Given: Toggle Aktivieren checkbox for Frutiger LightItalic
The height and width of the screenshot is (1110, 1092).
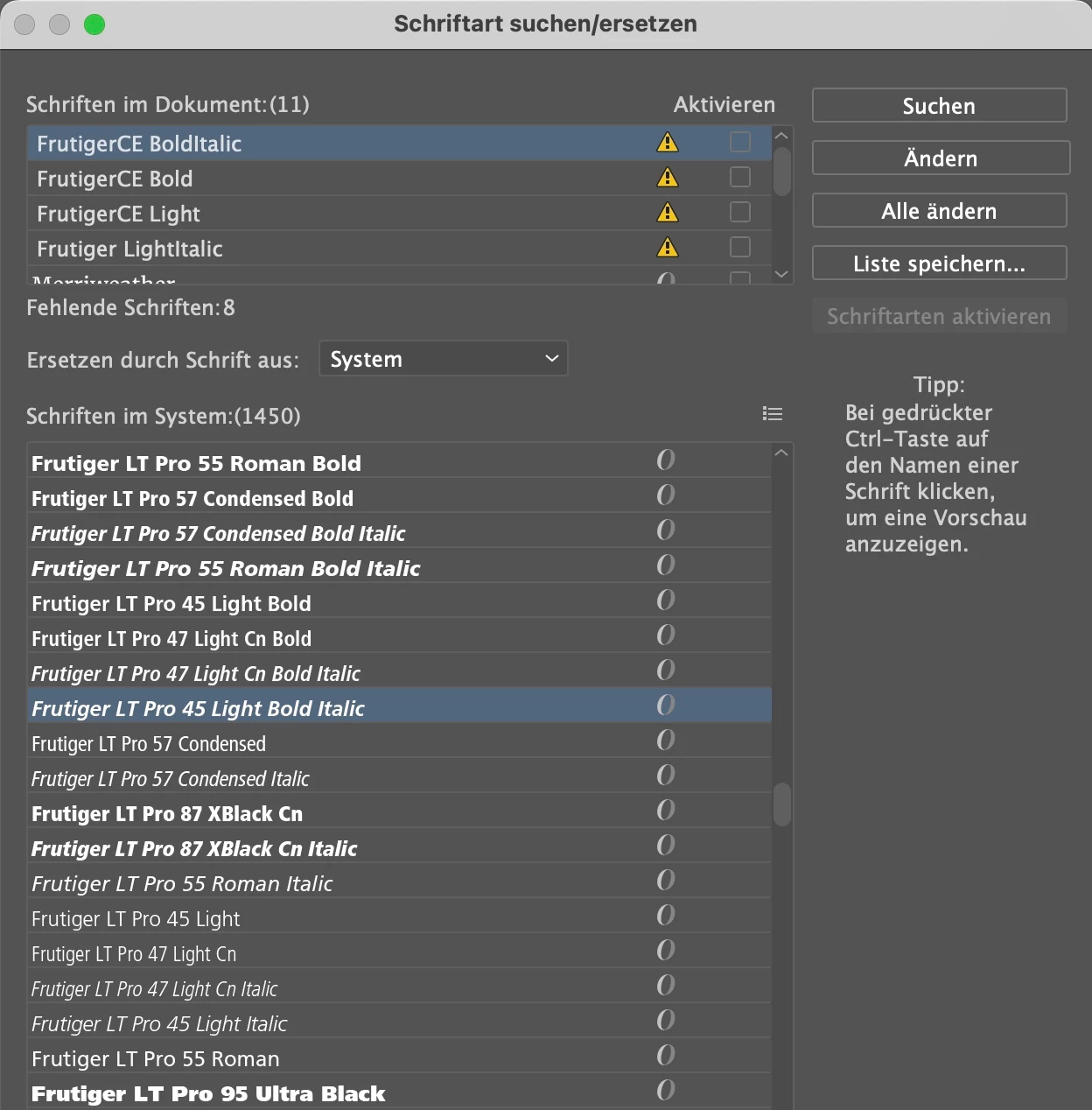Looking at the screenshot, I should (x=740, y=247).
